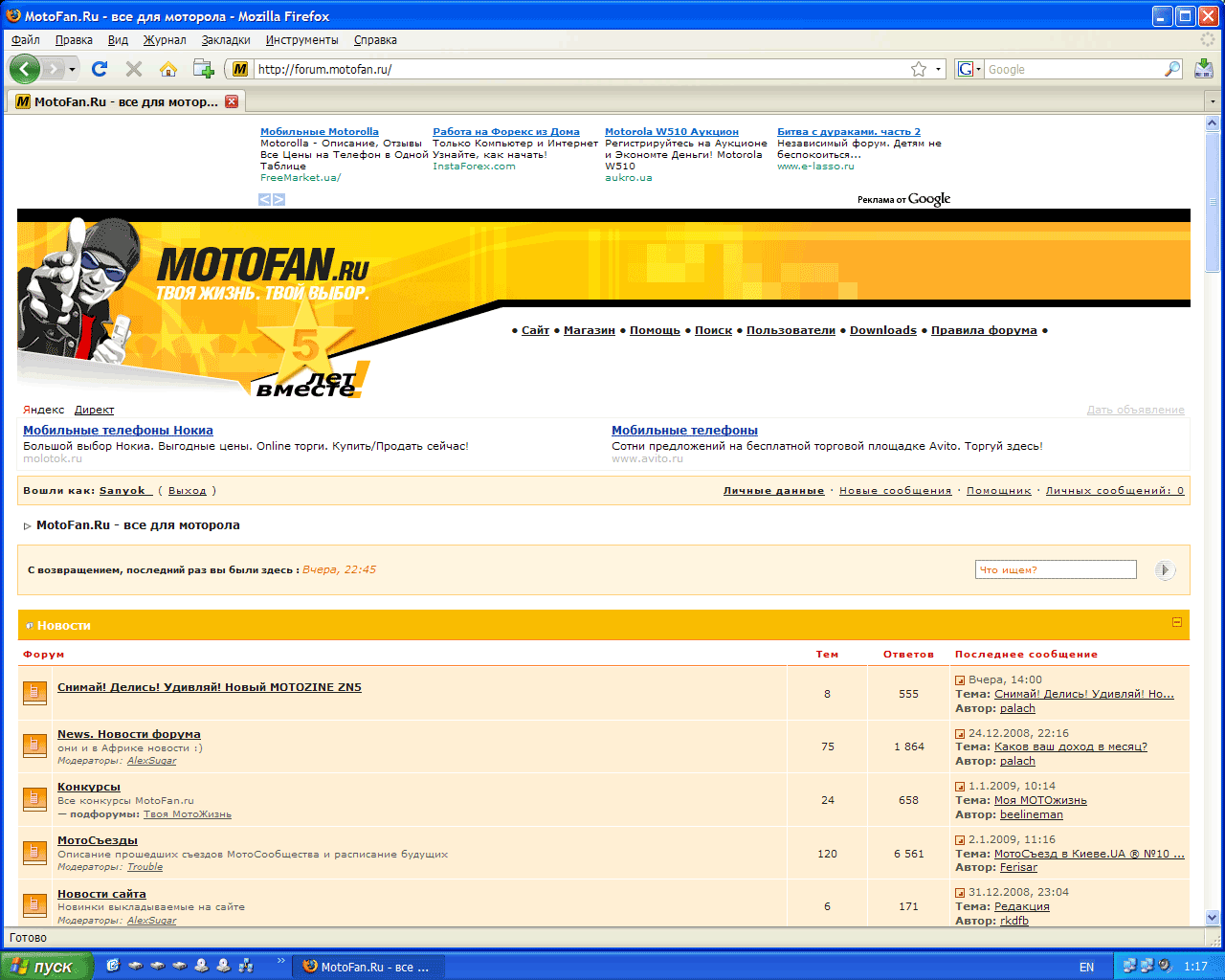
Task: Click the Дать объявление link
Action: pos(1135,410)
